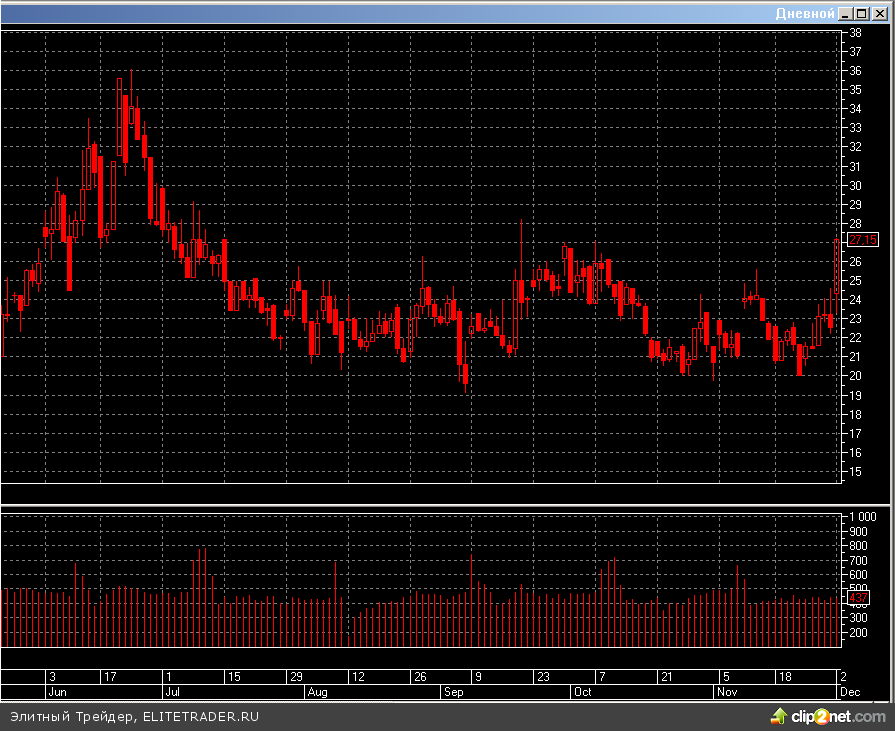Click the 36 level on the price axis
The width and height of the screenshot is (895, 731).
click(x=856, y=71)
